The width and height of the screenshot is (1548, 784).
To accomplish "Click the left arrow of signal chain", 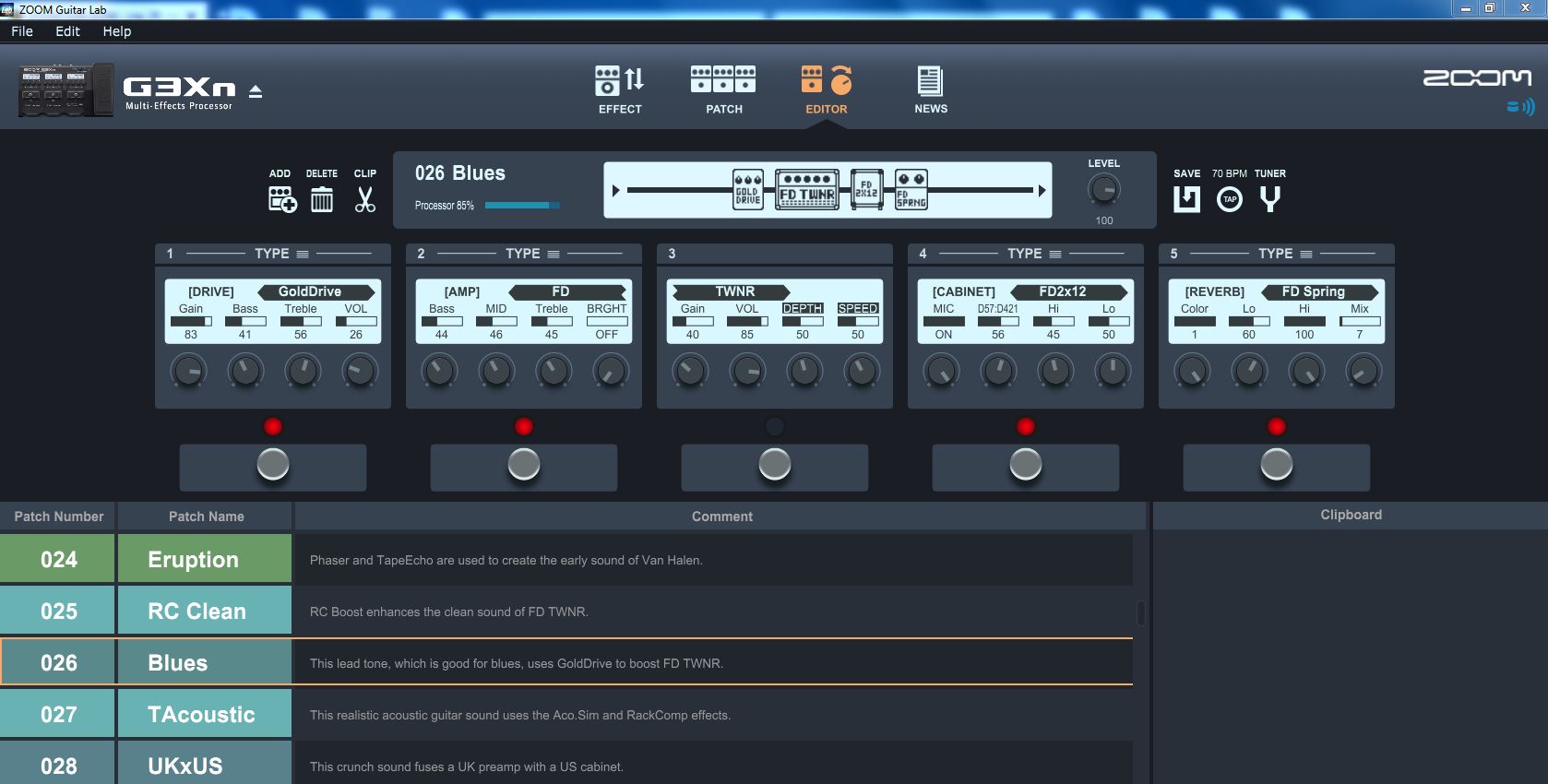I will click(x=616, y=191).
